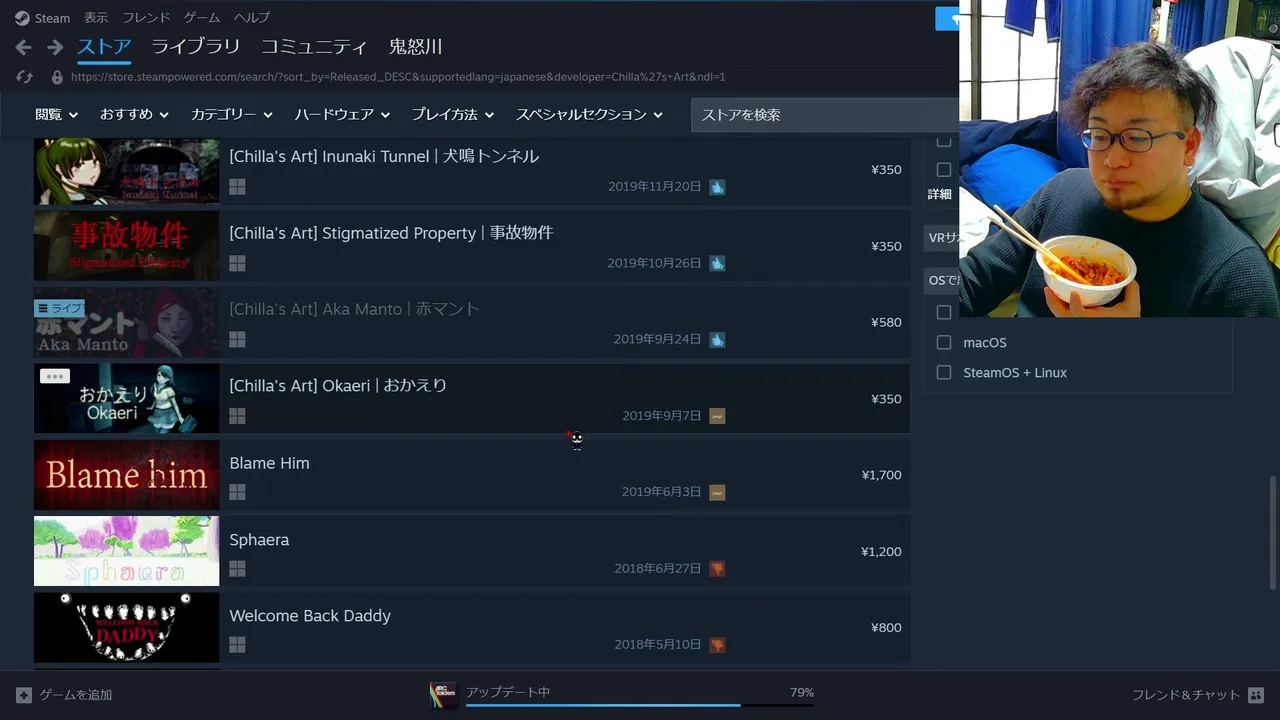Click Windows platform icon for Inunaki Tunnel
The image size is (1280, 720).
coord(237,187)
